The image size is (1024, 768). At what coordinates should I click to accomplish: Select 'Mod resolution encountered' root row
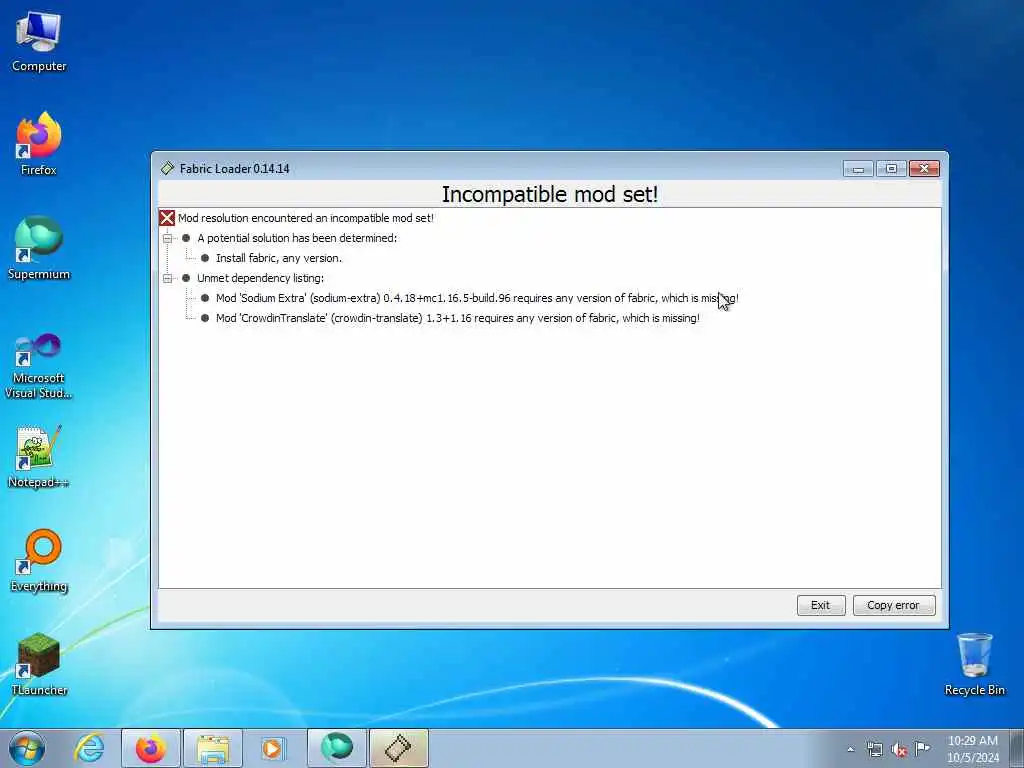(306, 218)
